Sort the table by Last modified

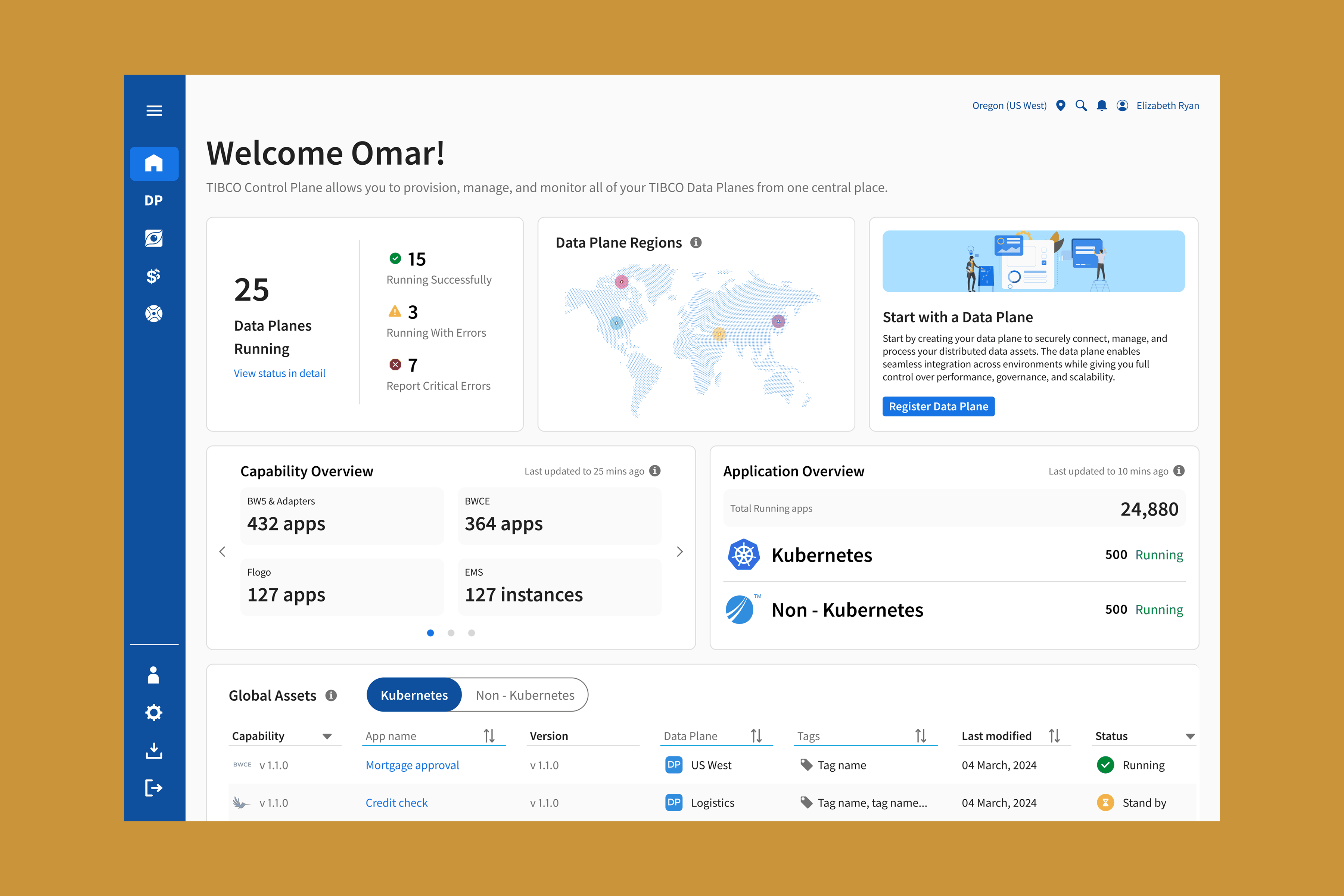[1054, 736]
